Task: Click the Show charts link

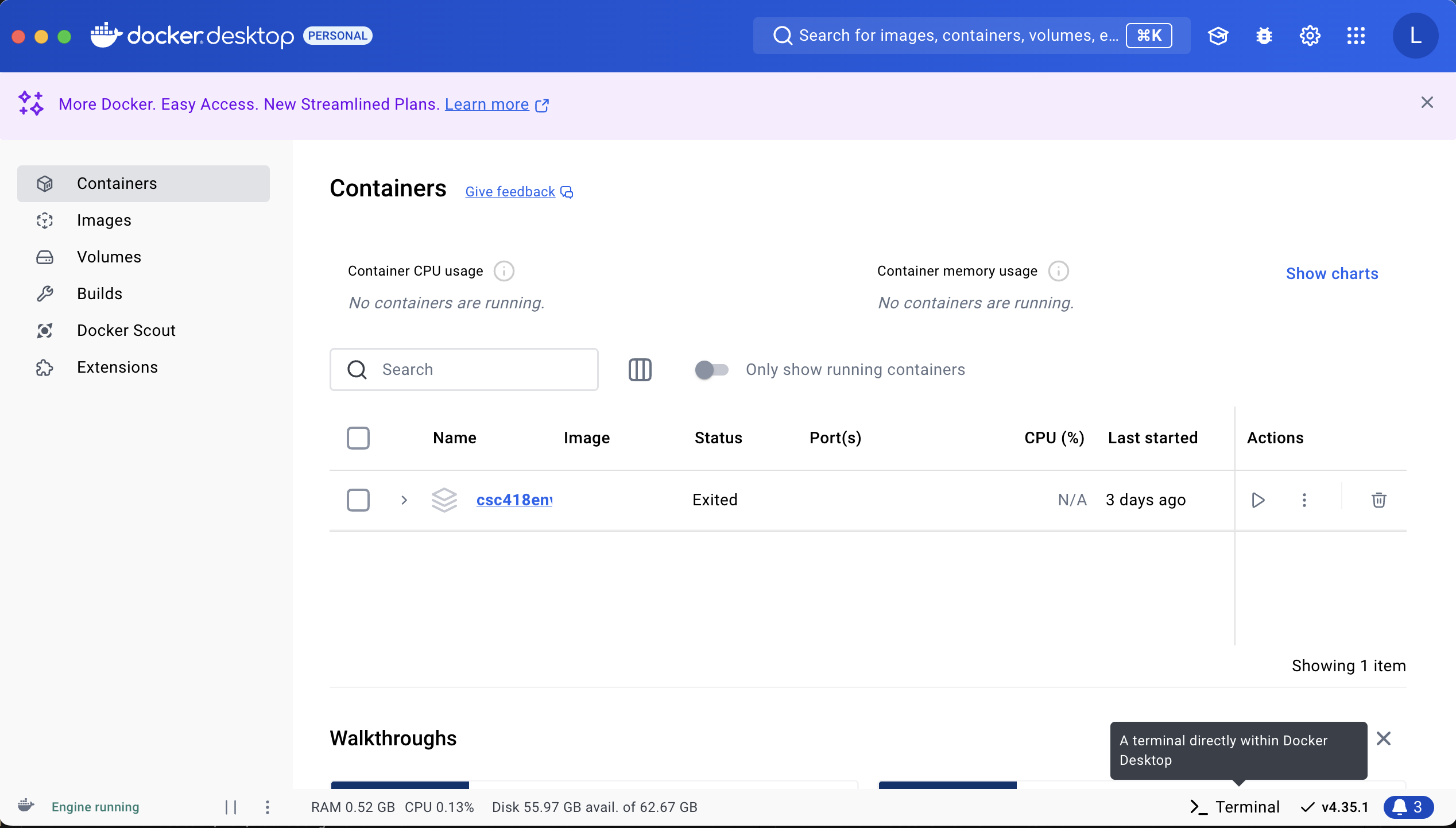Action: coord(1332,274)
